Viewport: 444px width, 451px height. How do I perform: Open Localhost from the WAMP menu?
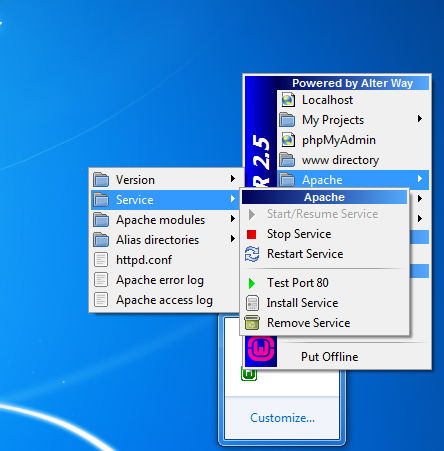point(353,100)
